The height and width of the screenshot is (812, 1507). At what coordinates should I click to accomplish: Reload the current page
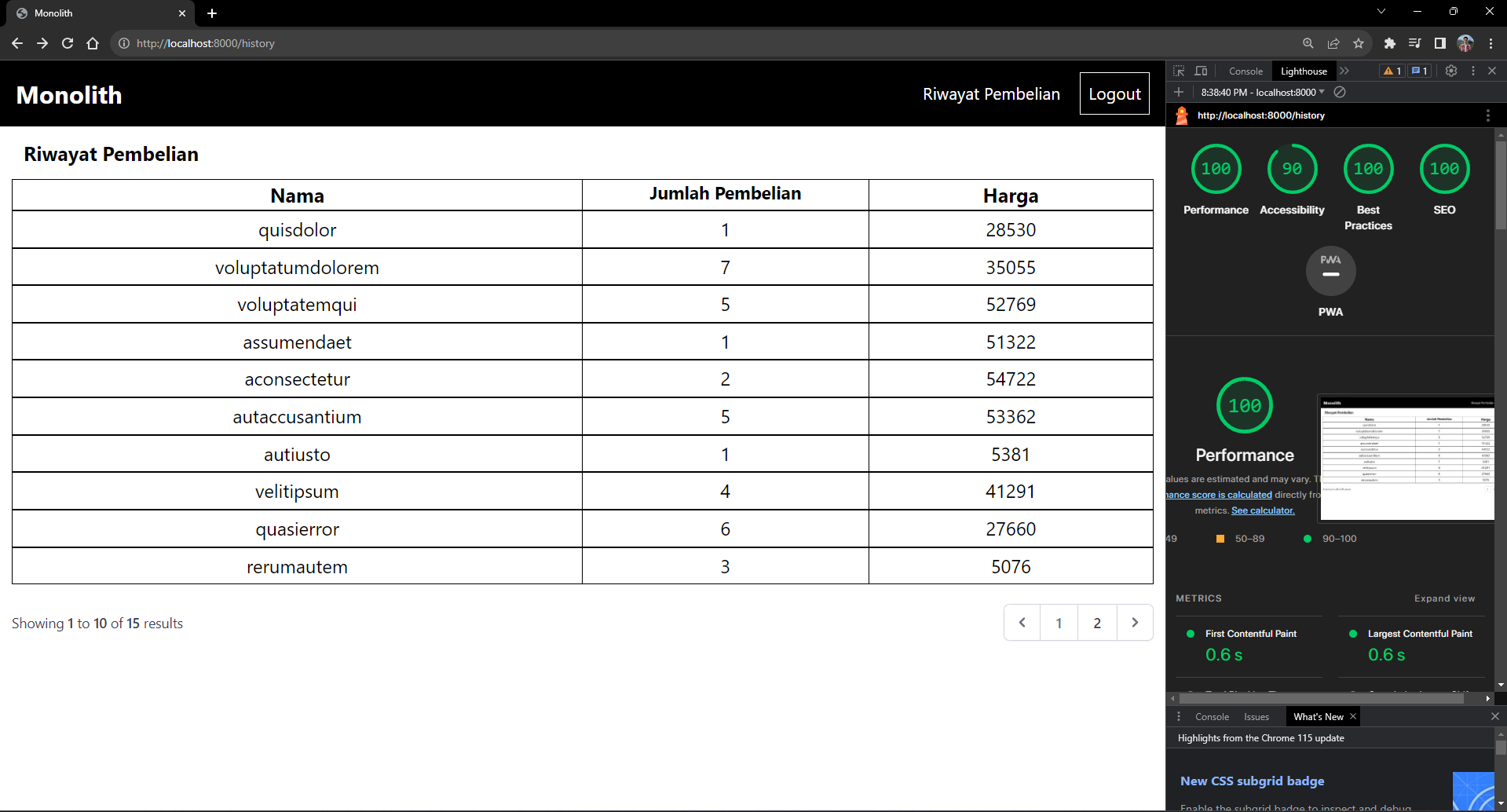point(68,43)
